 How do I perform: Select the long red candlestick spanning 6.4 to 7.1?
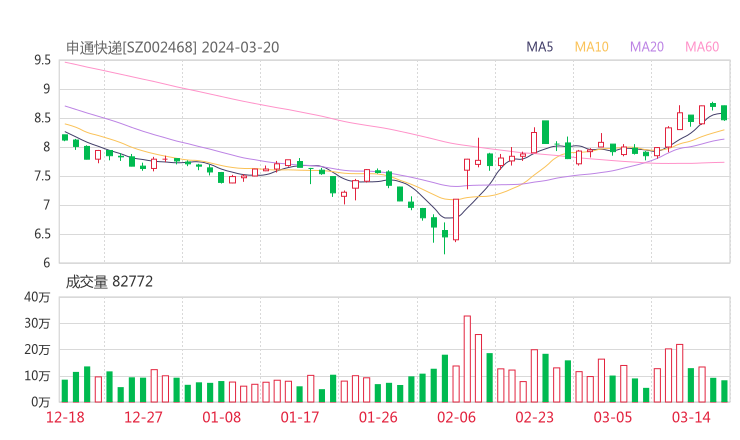456,220
